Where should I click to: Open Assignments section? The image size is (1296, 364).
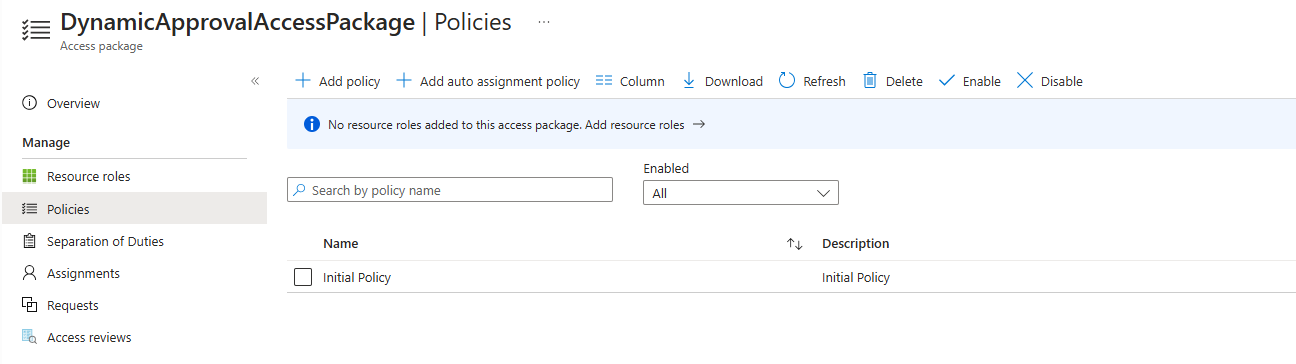83,273
